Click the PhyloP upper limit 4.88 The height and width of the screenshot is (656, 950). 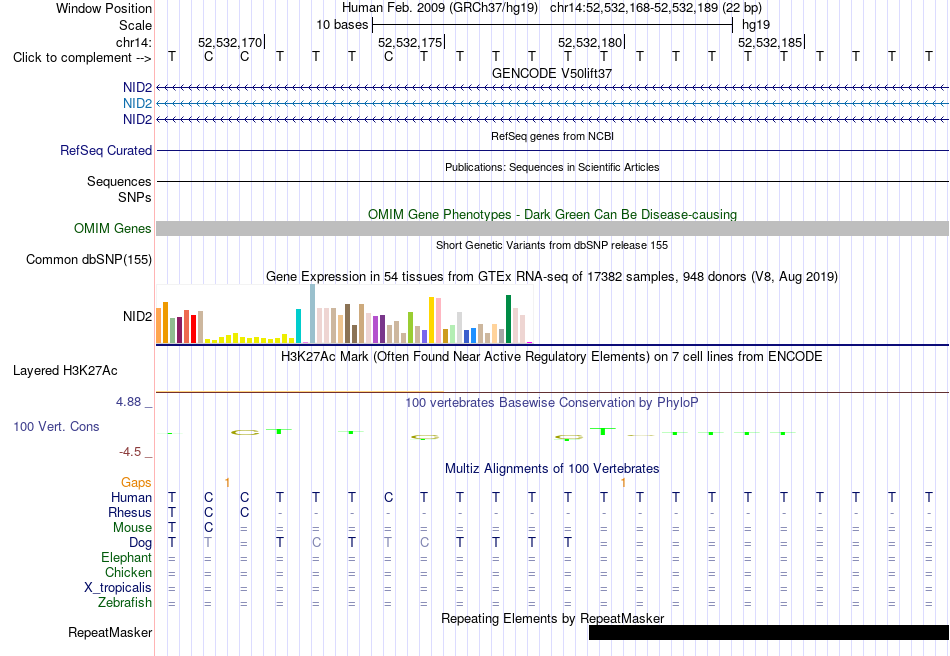click(128, 402)
